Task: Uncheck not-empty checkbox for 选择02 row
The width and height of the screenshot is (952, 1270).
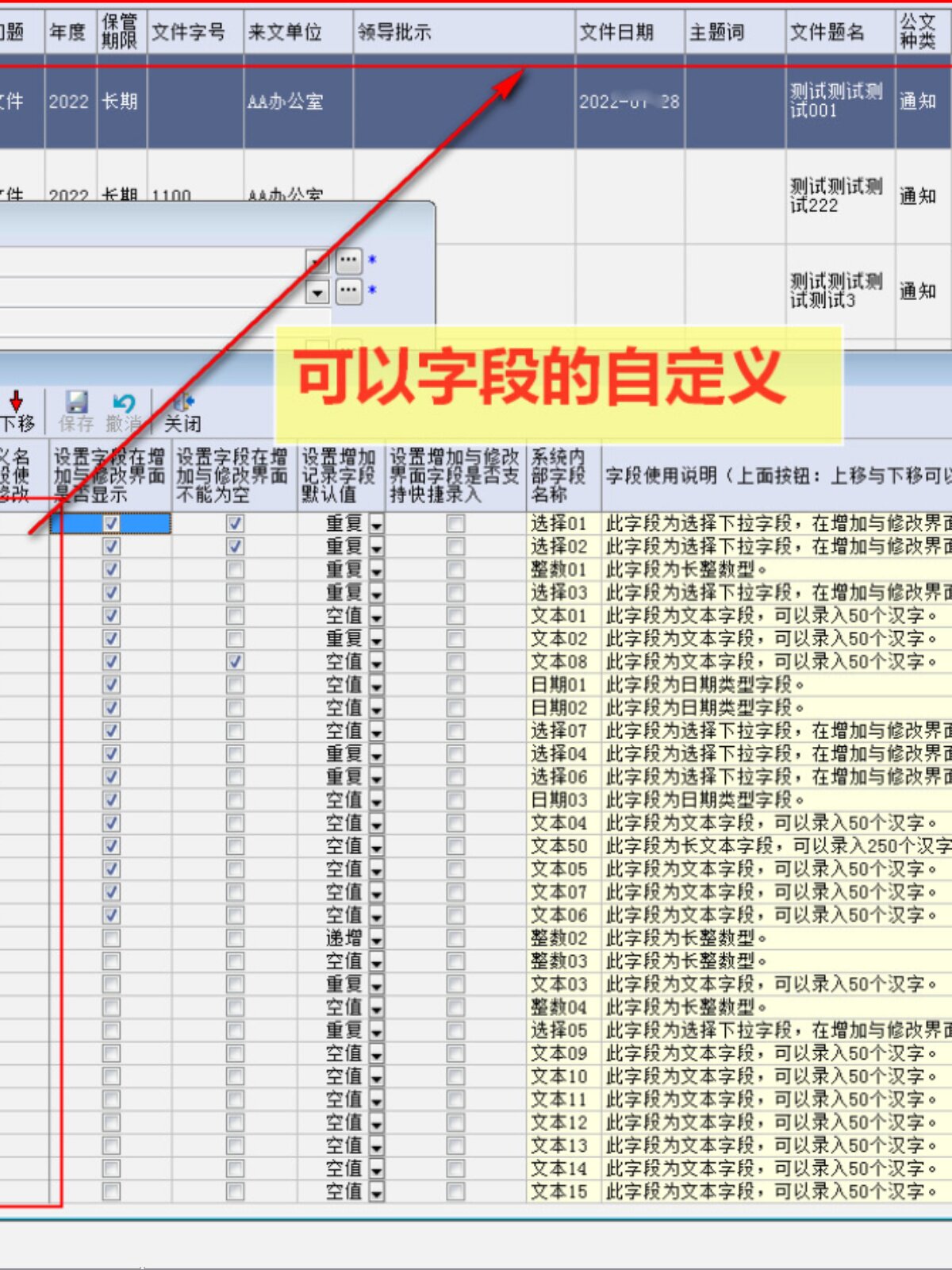Action: 235,547
